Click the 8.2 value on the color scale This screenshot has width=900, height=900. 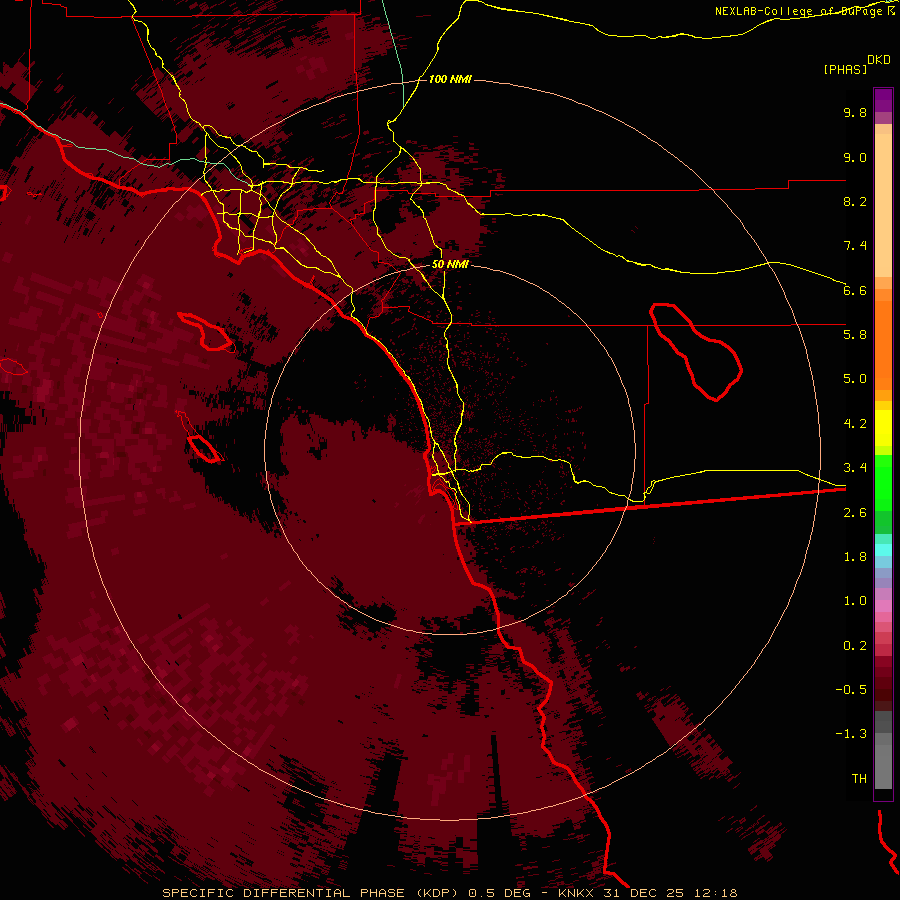coord(855,201)
